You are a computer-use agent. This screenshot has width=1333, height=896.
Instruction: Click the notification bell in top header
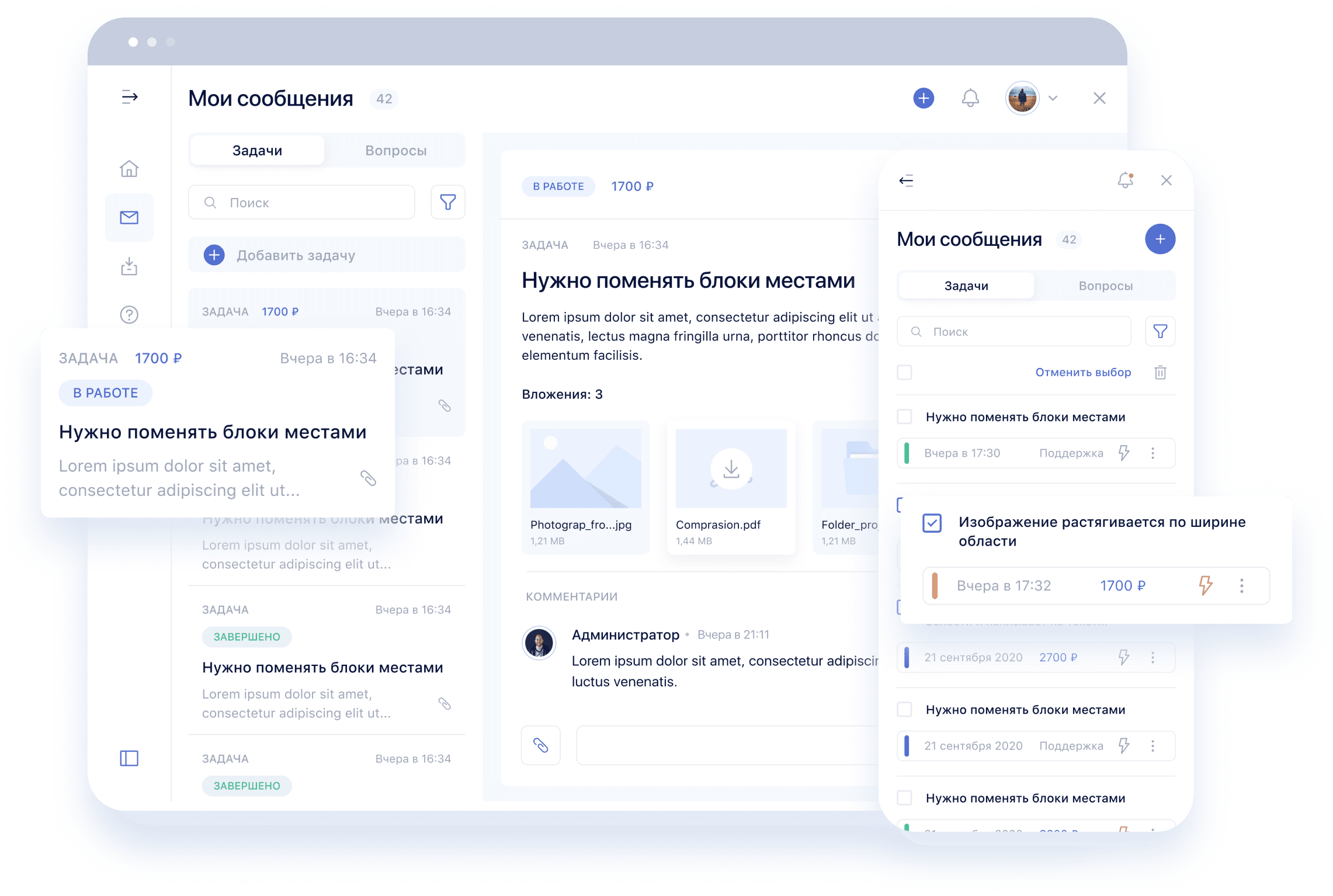pyautogui.click(x=970, y=98)
